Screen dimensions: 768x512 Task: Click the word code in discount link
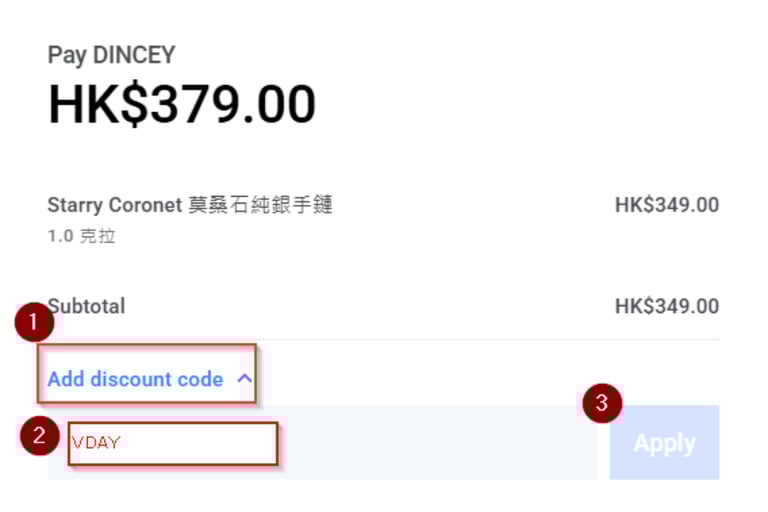coord(200,379)
